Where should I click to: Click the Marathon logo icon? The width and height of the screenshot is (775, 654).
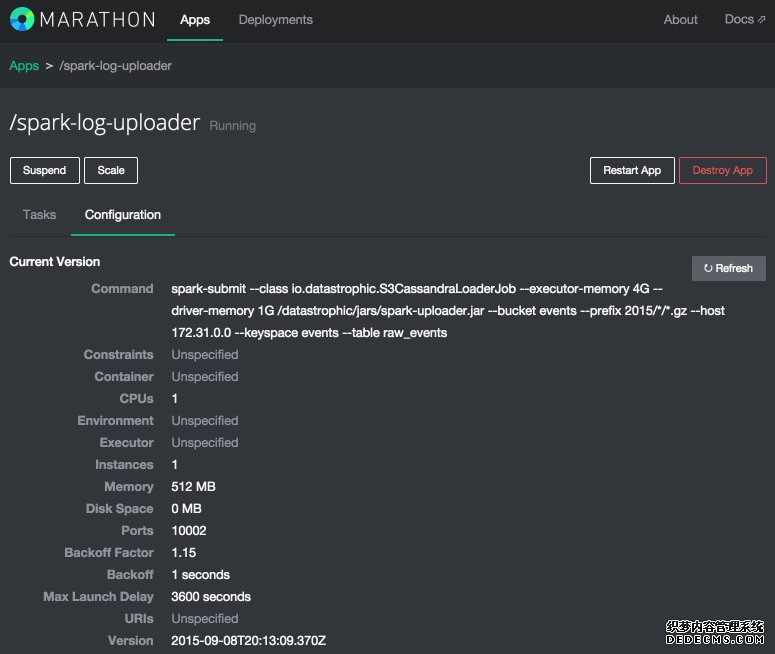pyautogui.click(x=22, y=19)
